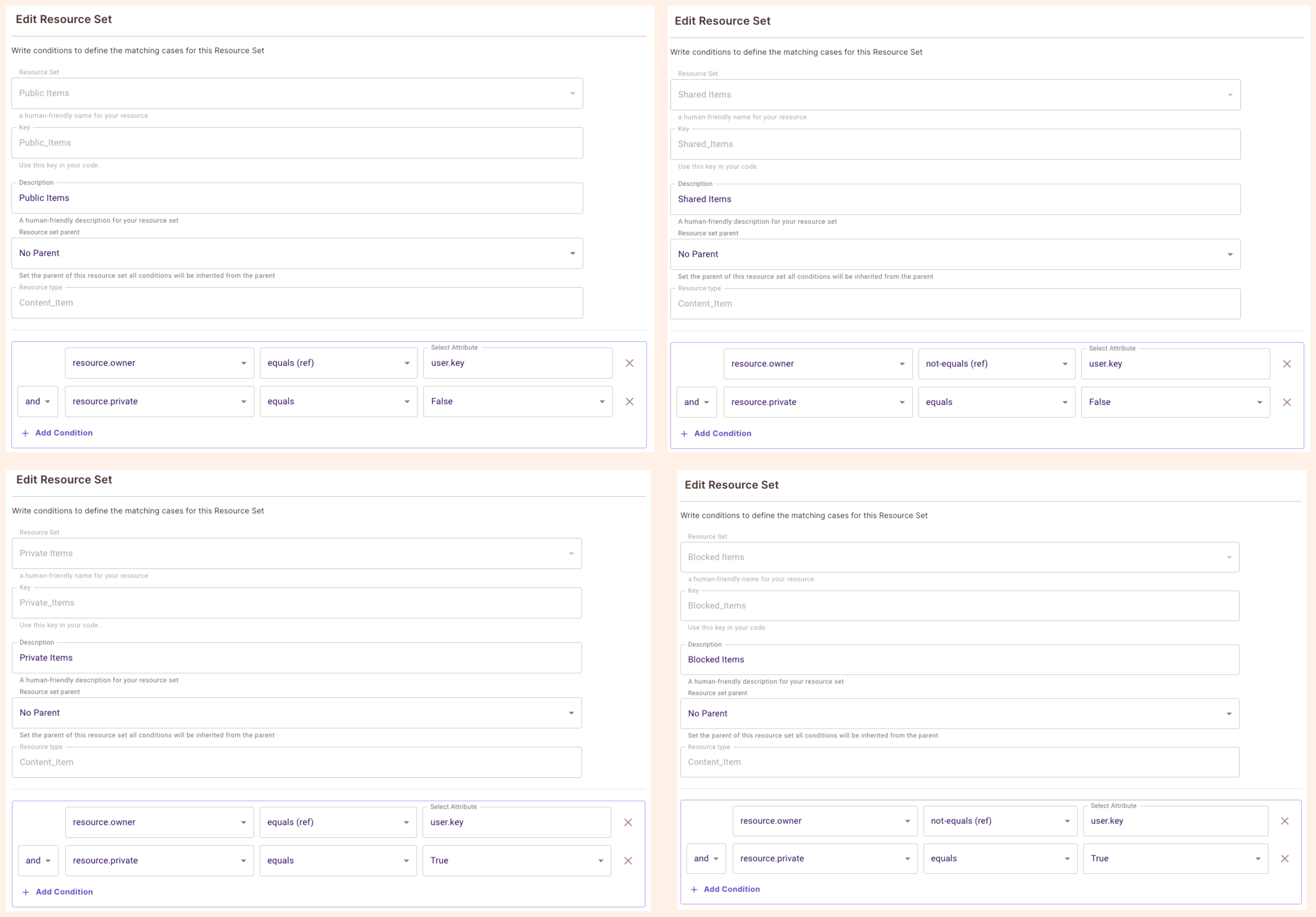Screen dimensions: 1316x917
Task: Open resource.owner attribute dropdown in Shared Items
Action: point(818,364)
